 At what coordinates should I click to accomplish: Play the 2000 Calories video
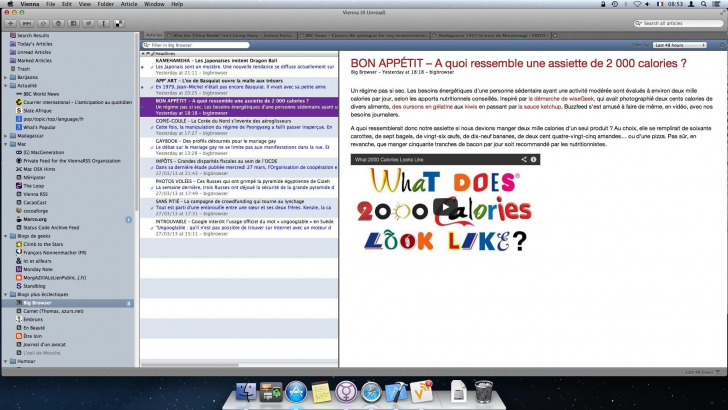pos(445,207)
